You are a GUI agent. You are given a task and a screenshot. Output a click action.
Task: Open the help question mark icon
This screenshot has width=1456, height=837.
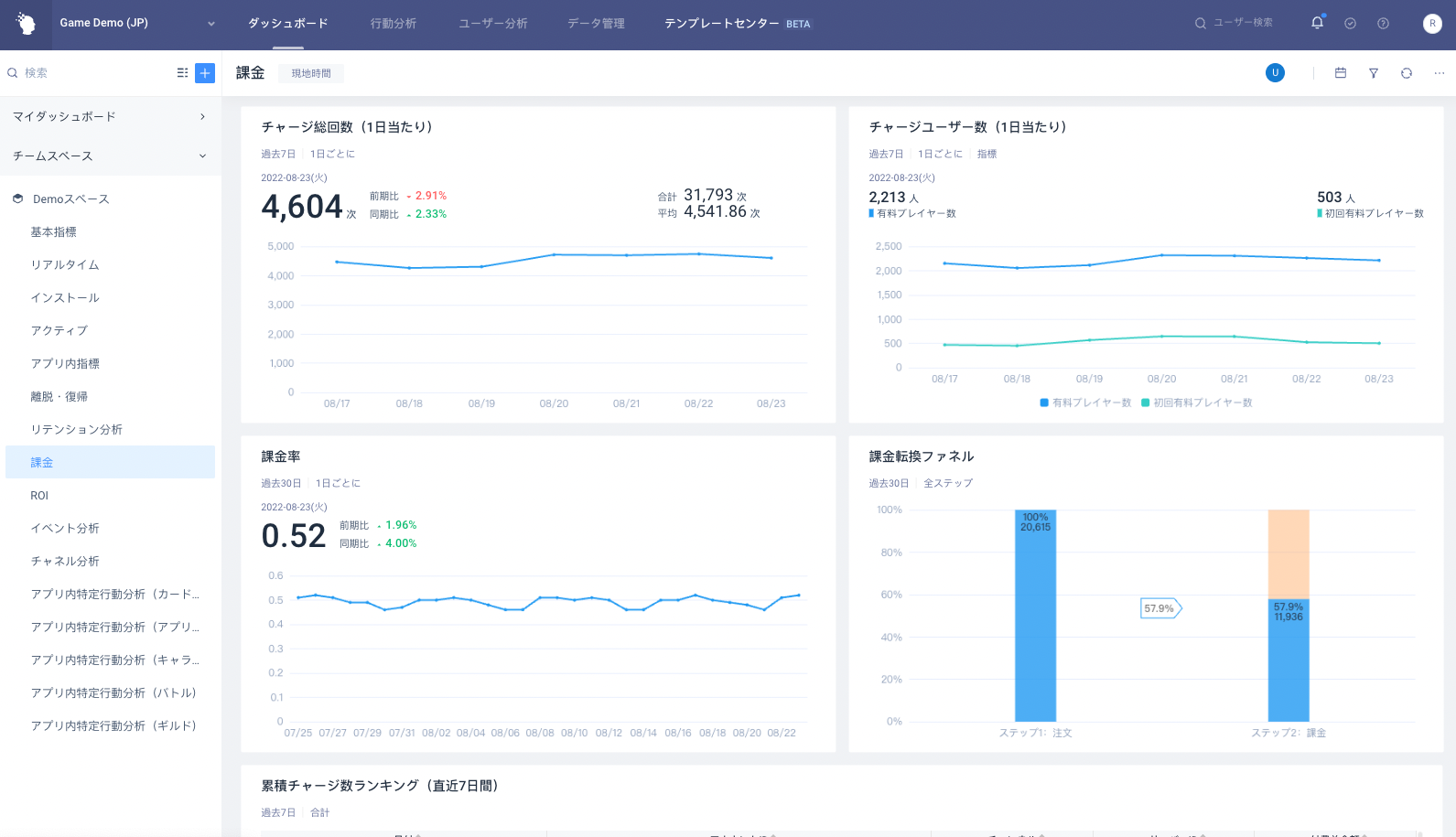point(1383,24)
